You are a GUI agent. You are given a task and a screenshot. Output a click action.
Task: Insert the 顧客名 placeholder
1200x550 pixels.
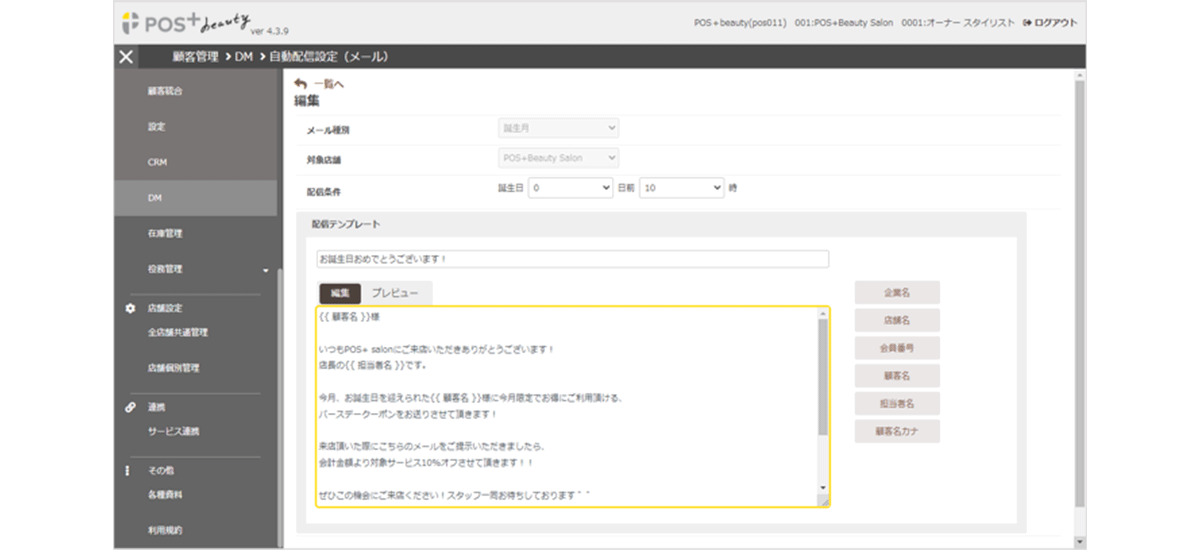(x=897, y=376)
